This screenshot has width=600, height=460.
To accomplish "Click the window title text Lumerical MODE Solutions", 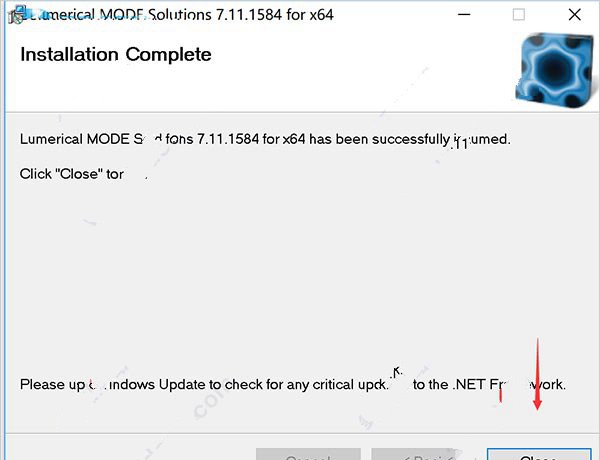I will tap(116, 15).
